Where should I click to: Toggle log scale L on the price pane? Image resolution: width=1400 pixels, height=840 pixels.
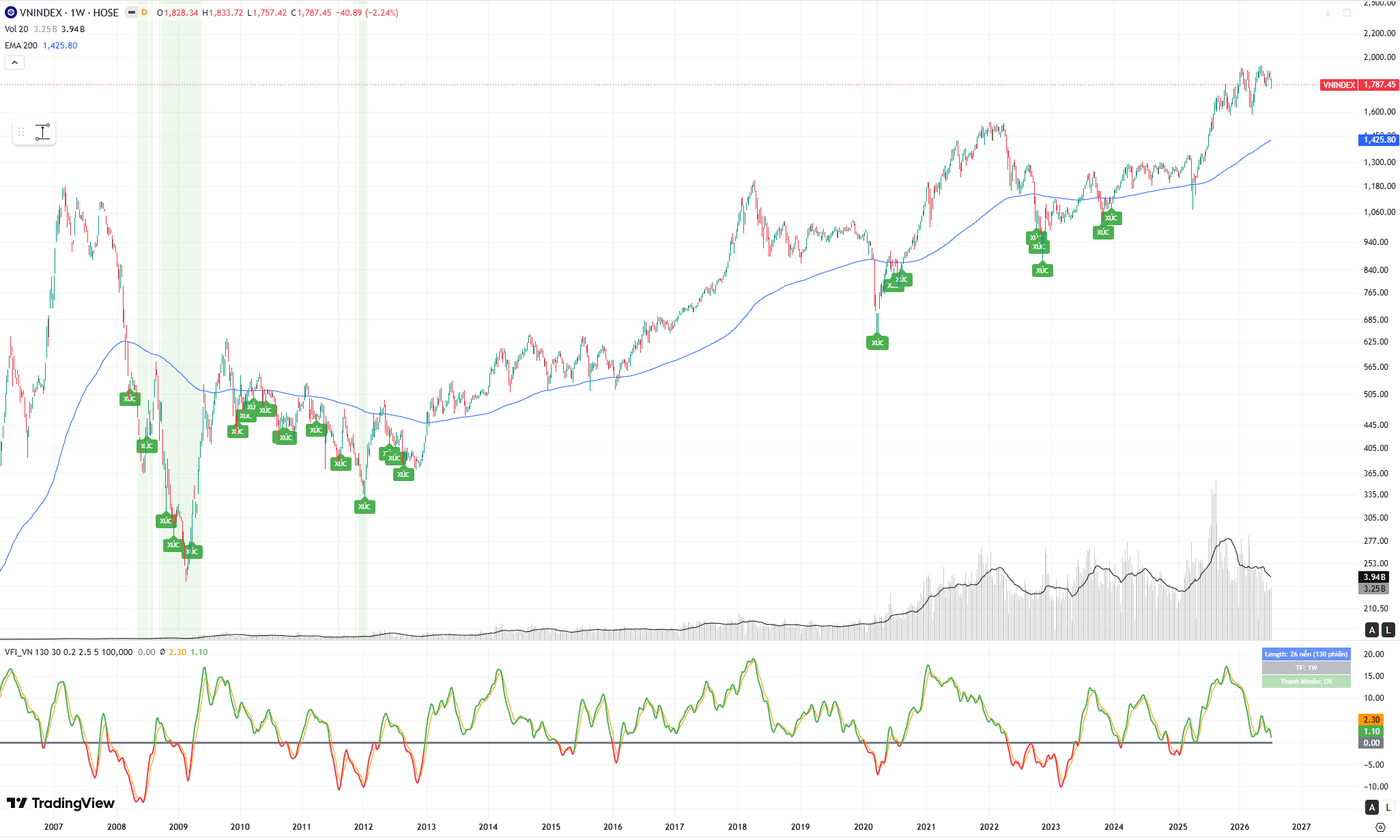coord(1388,630)
